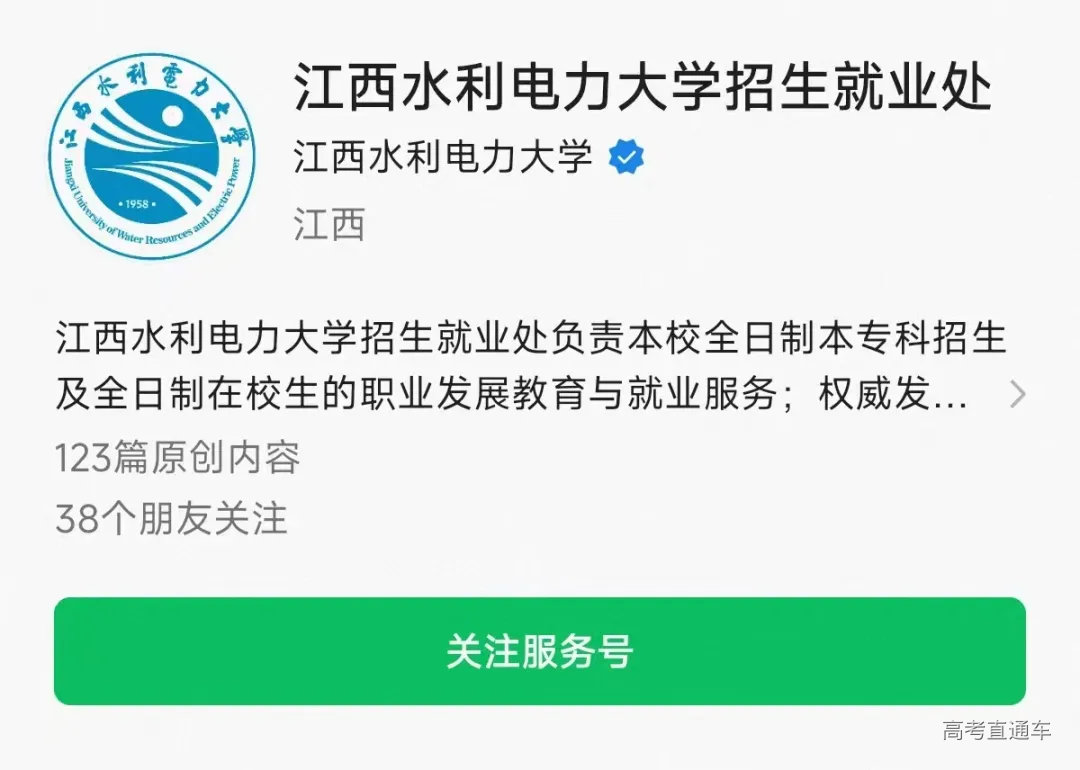Viewport: 1080px width, 770px height.
Task: Tap the white wave stripes in logo
Action: tap(152, 160)
